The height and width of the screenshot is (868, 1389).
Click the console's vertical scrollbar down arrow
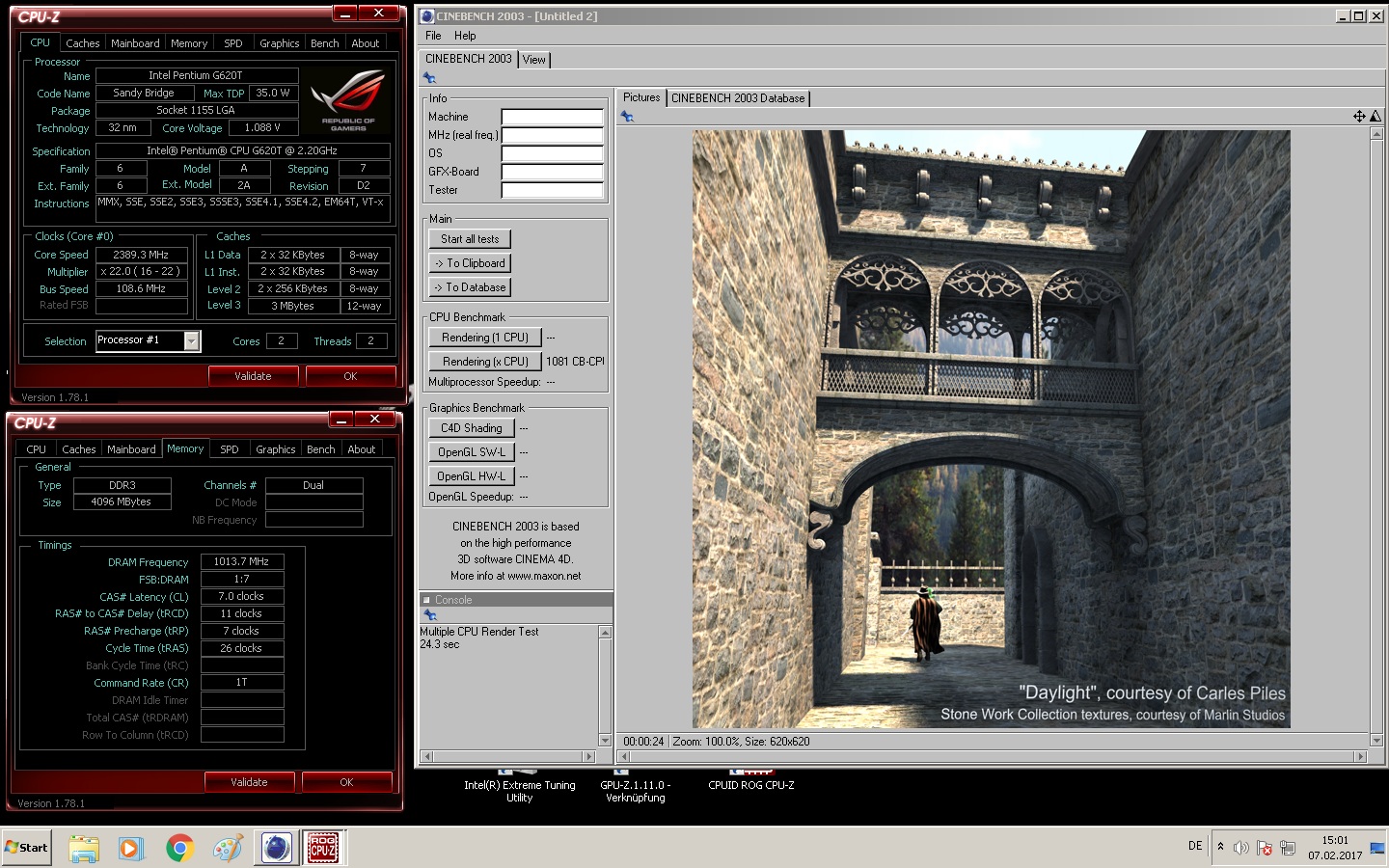click(x=606, y=741)
